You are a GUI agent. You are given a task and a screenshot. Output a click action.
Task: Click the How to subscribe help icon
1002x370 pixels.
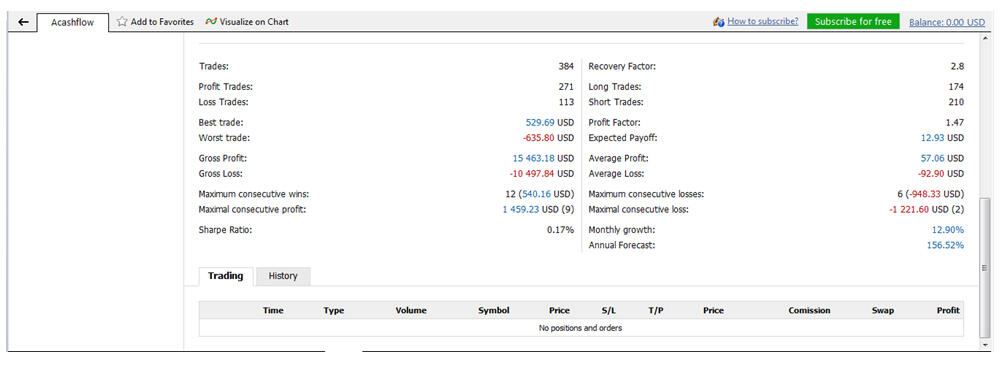pyautogui.click(x=719, y=22)
